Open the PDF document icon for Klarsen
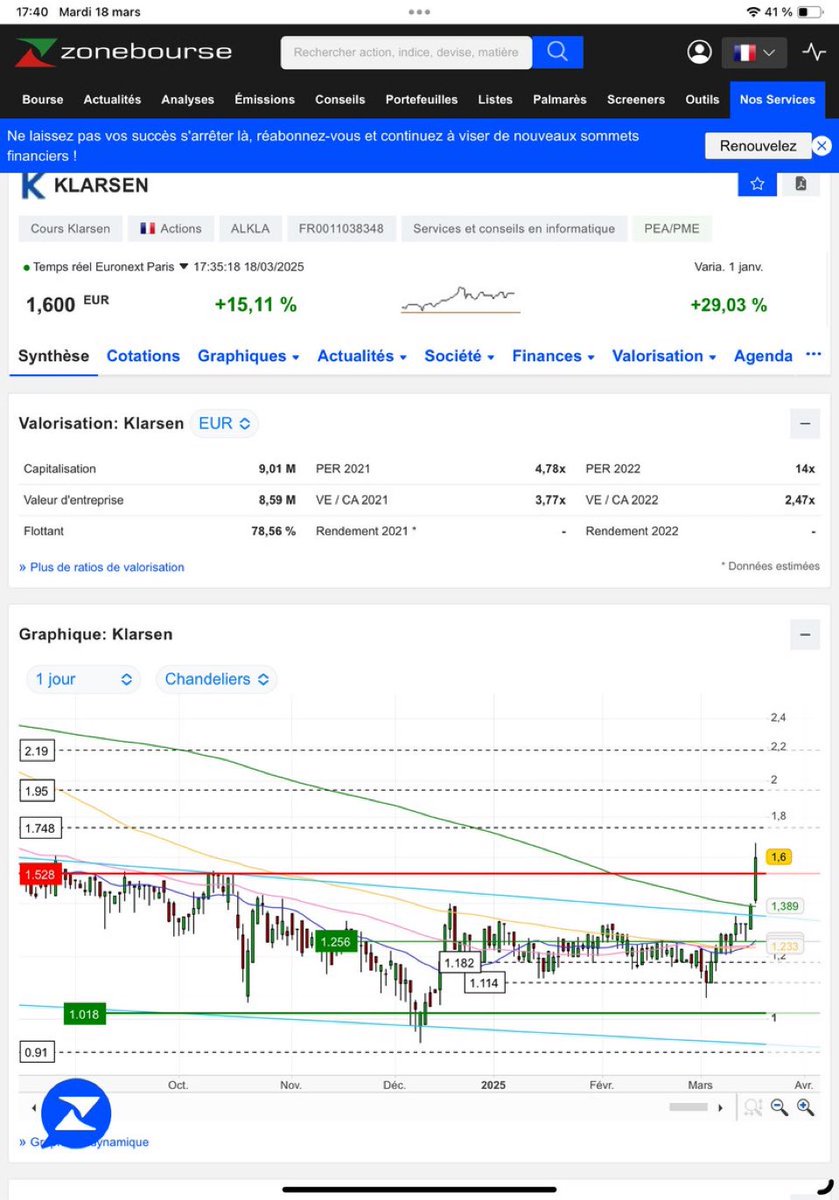839x1200 pixels. click(x=801, y=184)
